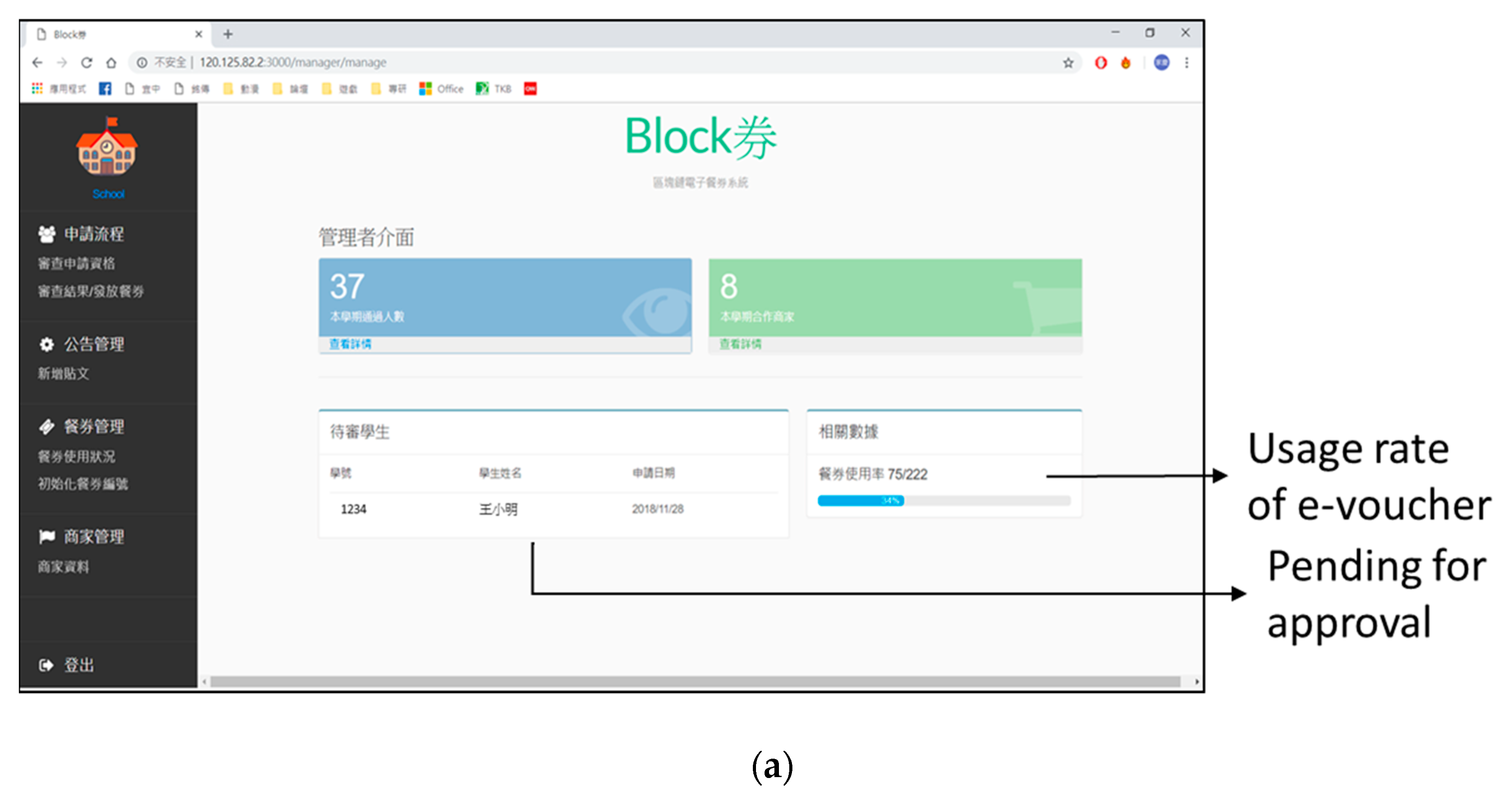Click the Facebook bookmark icon
Screen dimensions: 1512x809
pyautogui.click(x=105, y=88)
